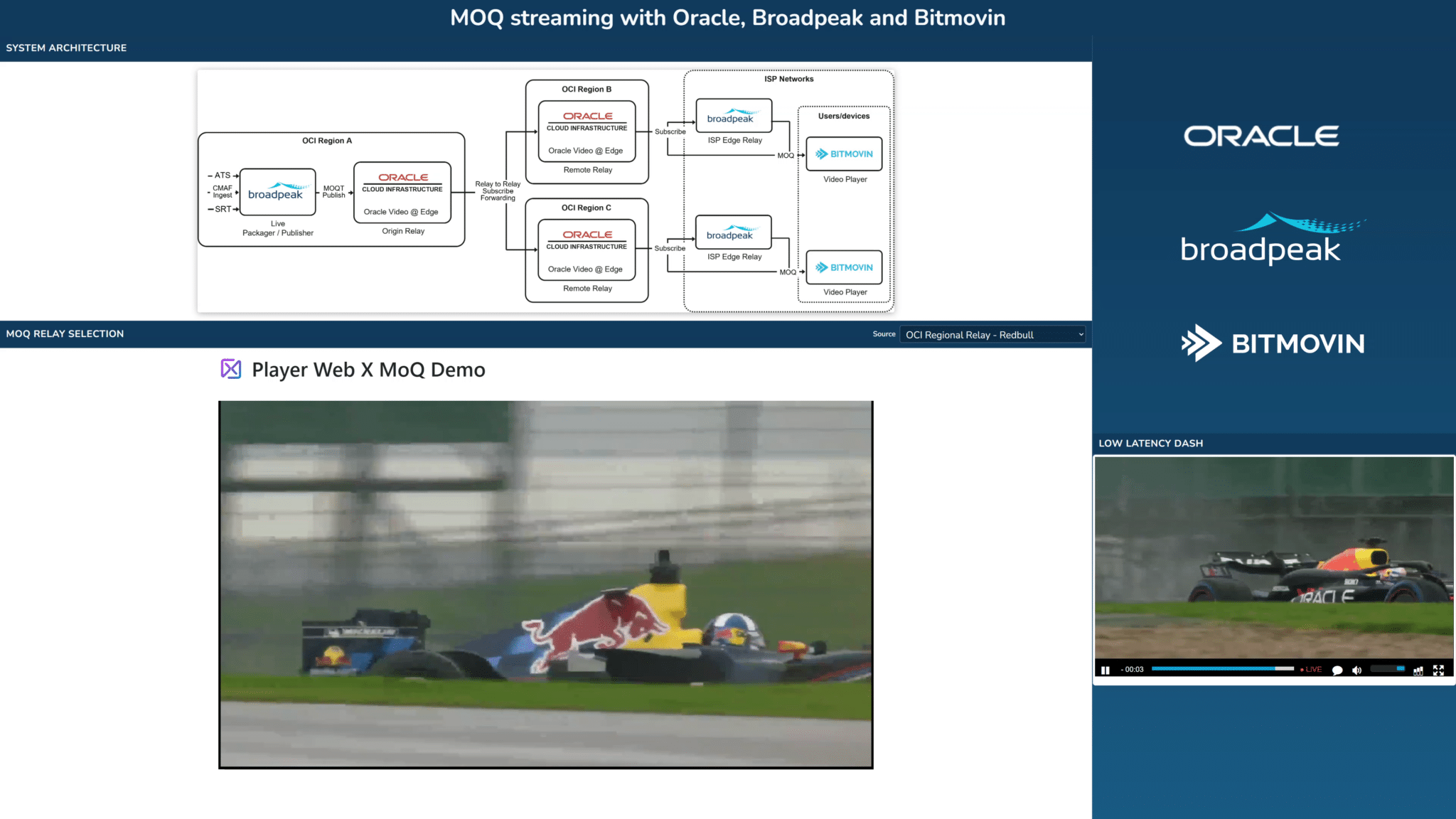Click the "MOQ RELAY SELECTION" header

pyautogui.click(x=65, y=333)
